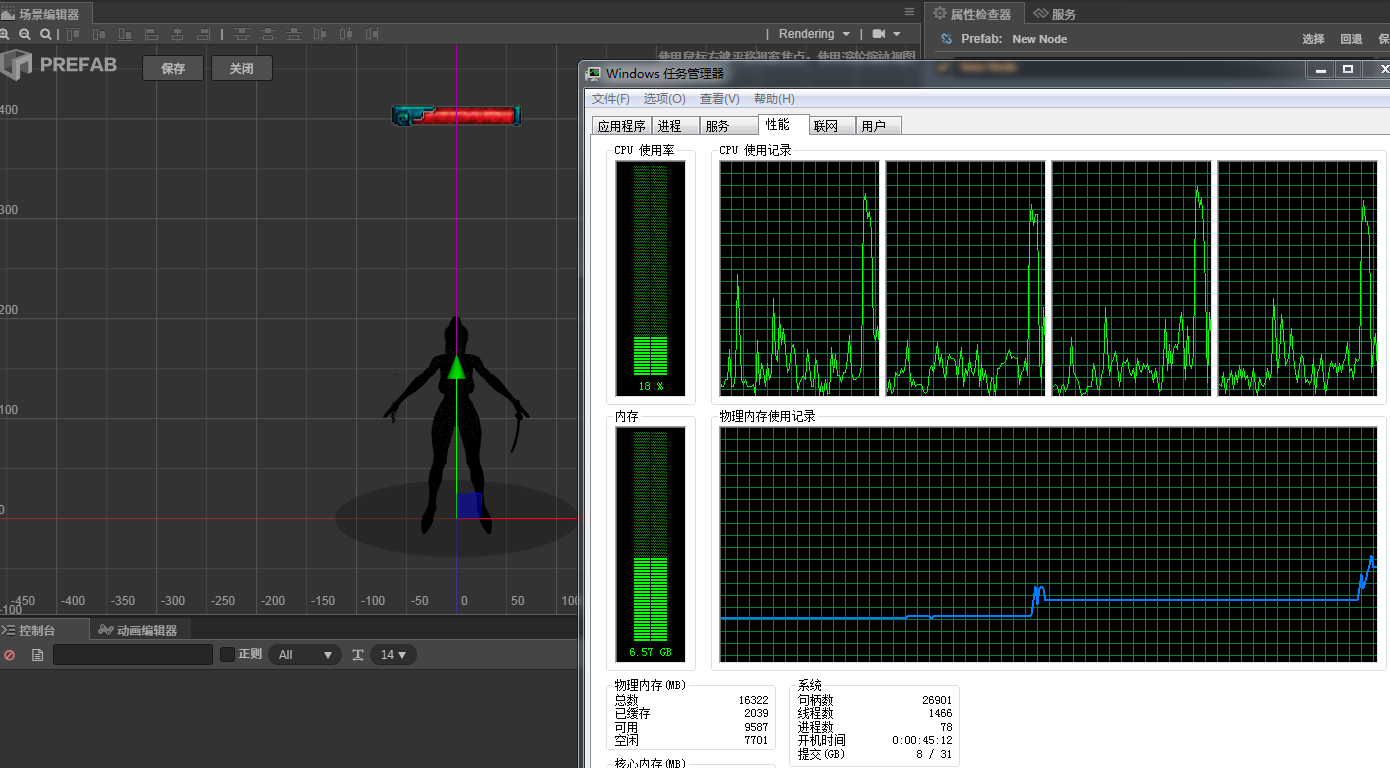Click the scene editor panel menu icon
This screenshot has width=1390, height=768.
pyautogui.click(x=908, y=12)
